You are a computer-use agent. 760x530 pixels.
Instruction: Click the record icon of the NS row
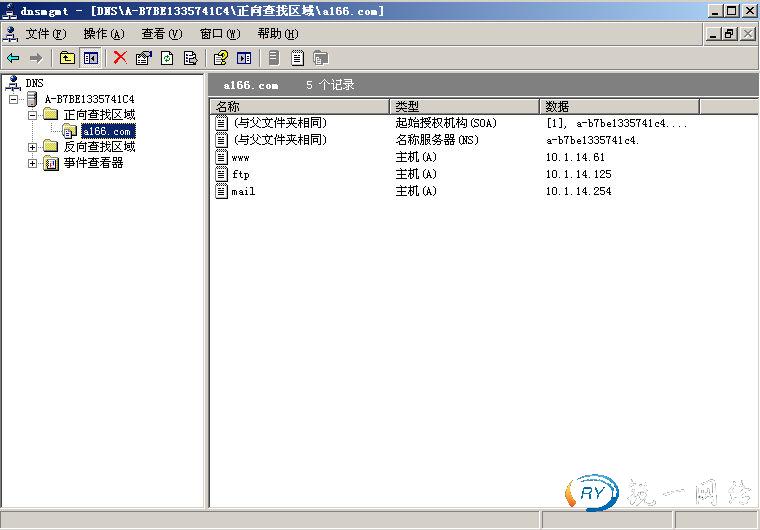(221, 140)
